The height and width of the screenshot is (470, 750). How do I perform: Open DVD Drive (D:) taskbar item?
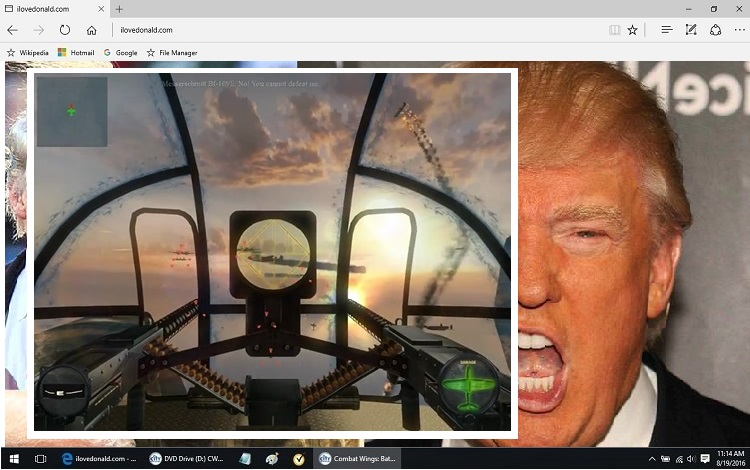[187, 459]
